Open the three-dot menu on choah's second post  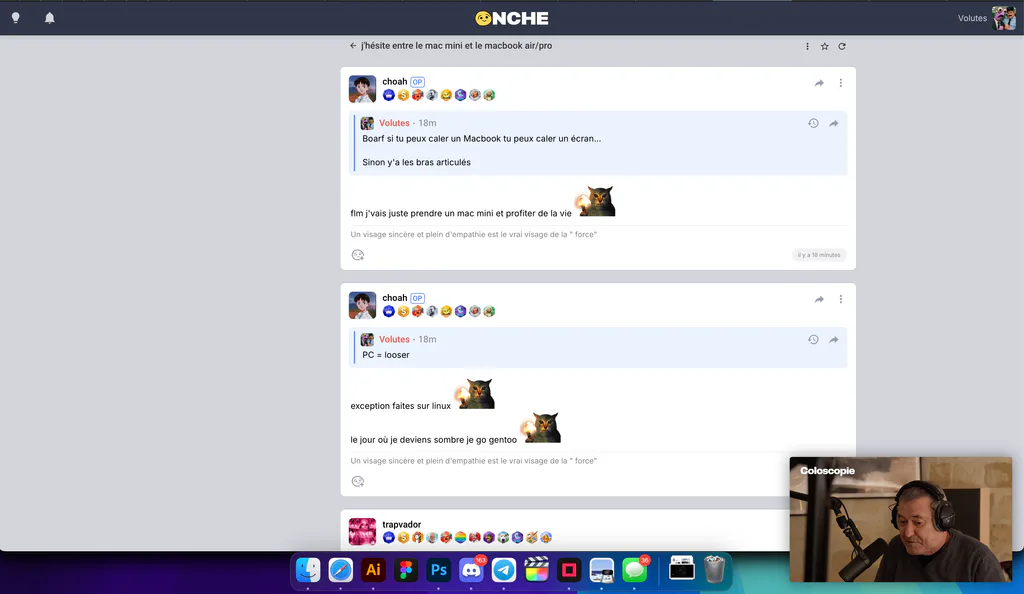pyautogui.click(x=840, y=299)
